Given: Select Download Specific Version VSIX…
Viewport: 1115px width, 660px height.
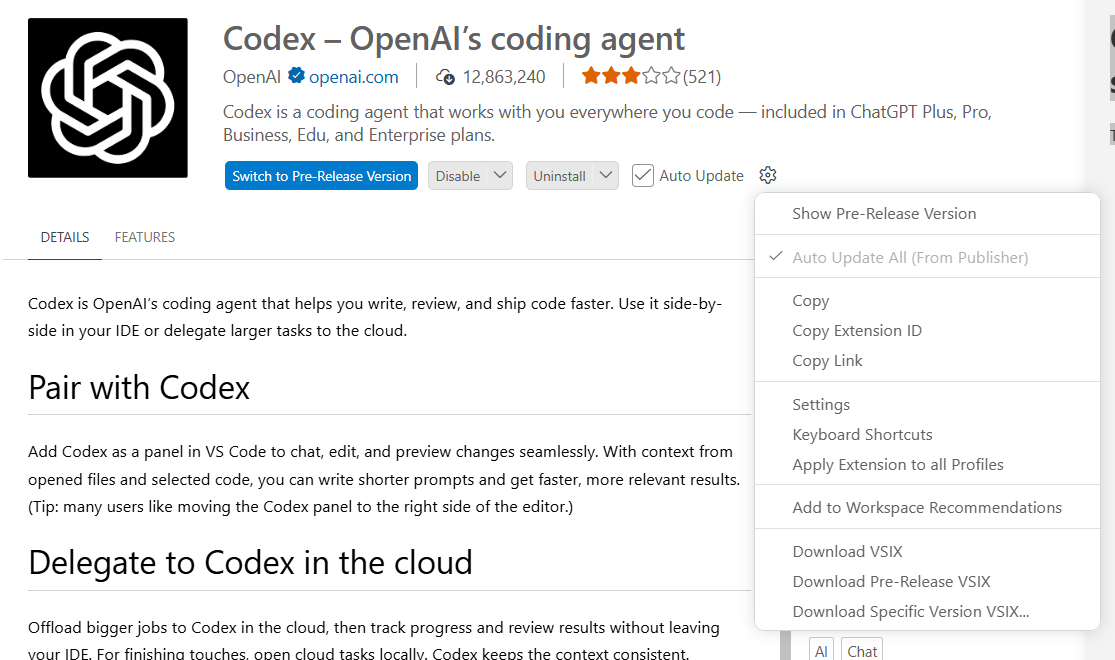Looking at the screenshot, I should 927,611.
